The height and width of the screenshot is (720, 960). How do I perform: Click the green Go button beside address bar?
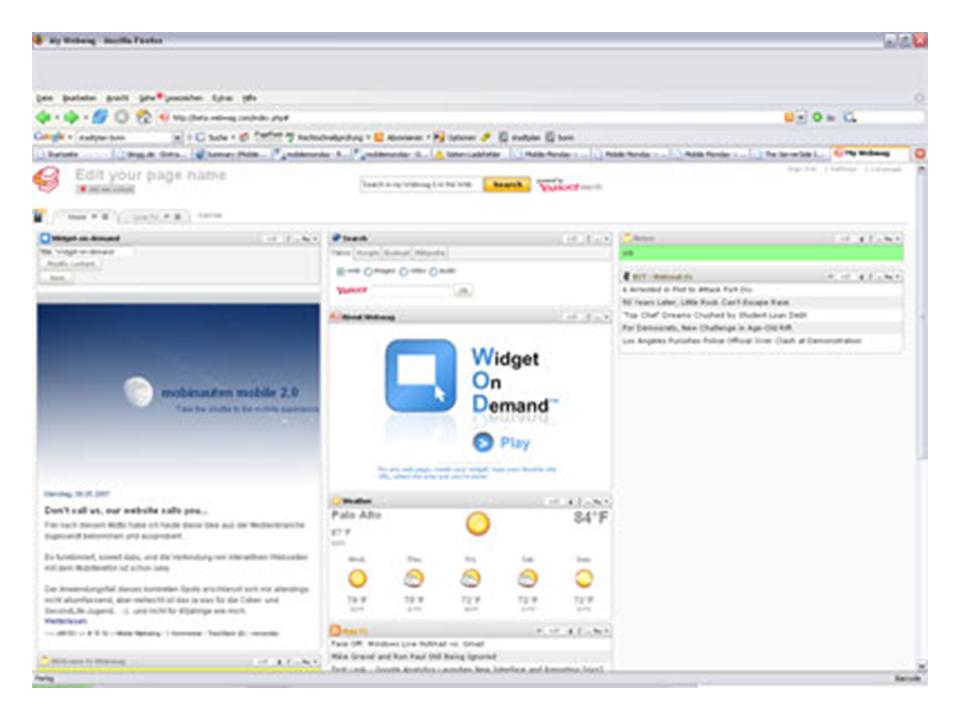[817, 117]
